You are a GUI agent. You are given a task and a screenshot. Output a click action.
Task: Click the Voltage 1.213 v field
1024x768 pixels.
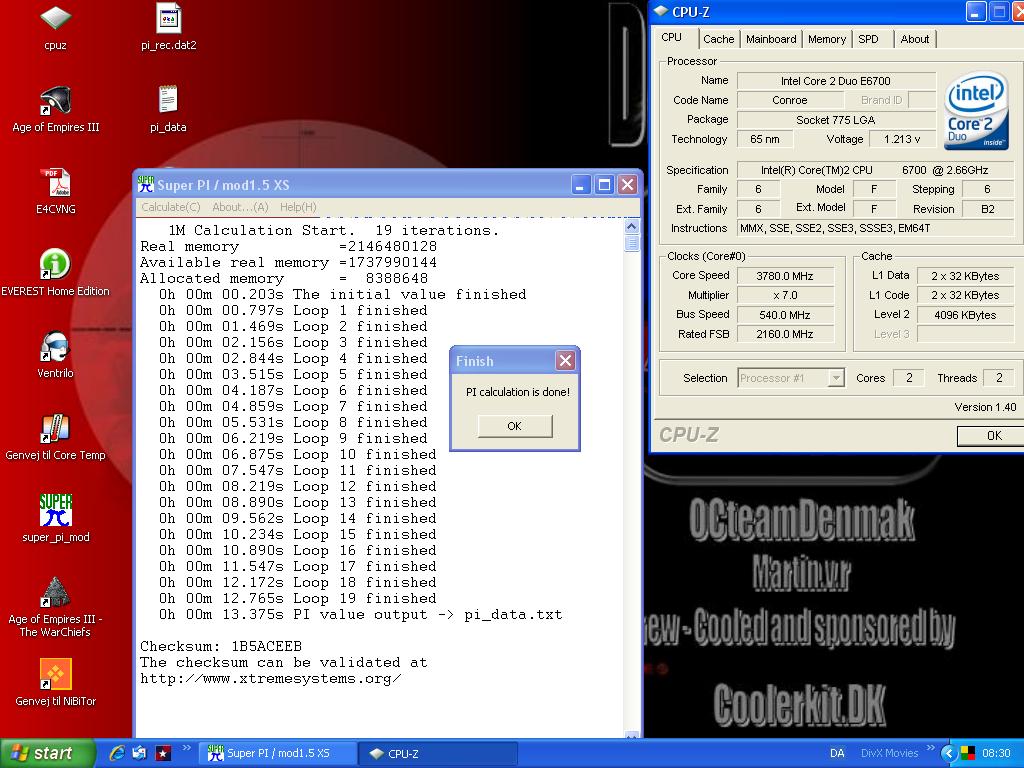[x=902, y=139]
